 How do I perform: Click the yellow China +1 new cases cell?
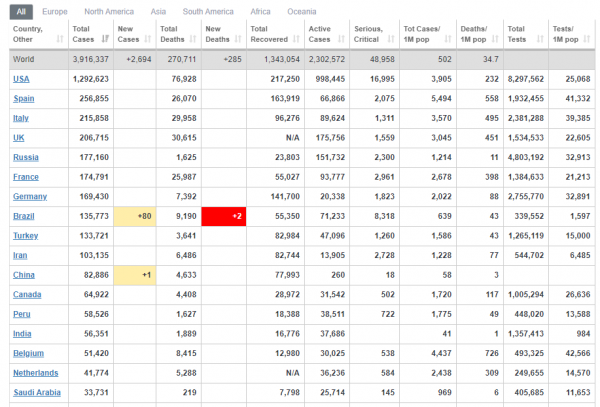coord(135,275)
